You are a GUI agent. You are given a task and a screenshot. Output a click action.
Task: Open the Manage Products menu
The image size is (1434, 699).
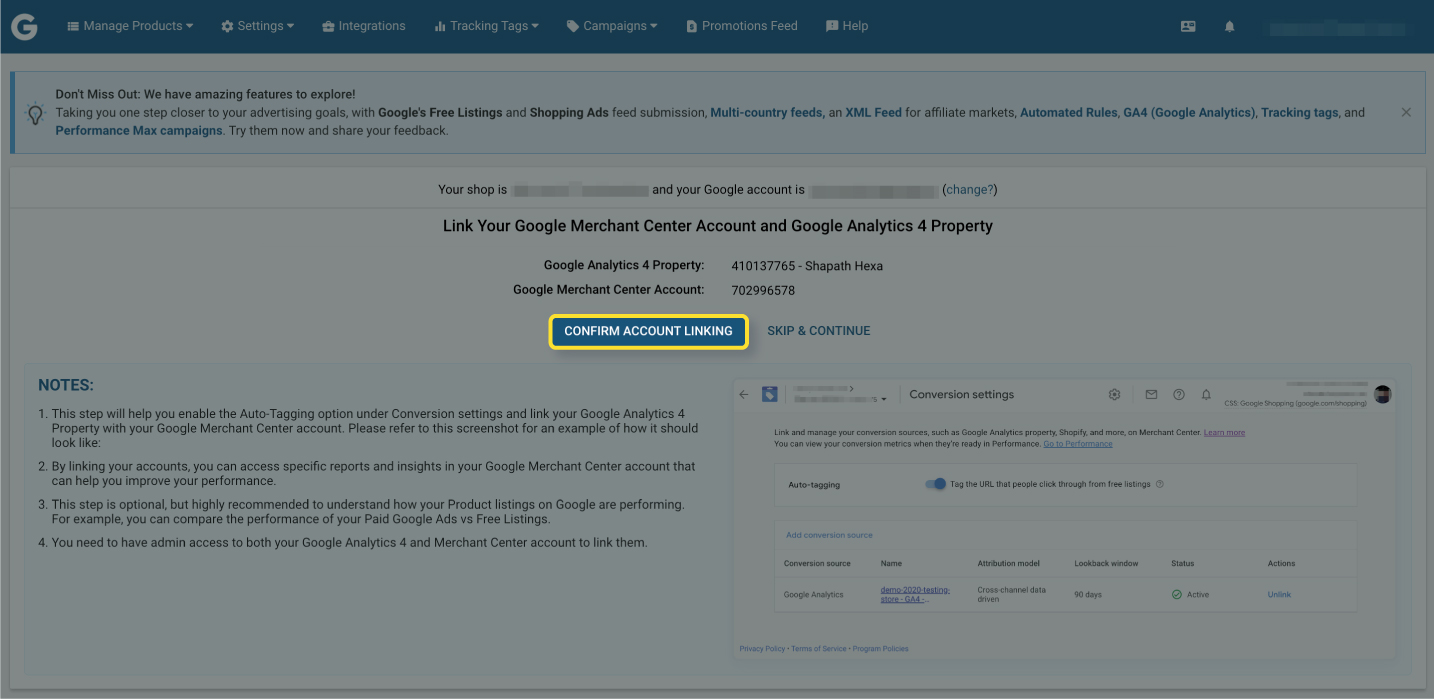tap(130, 26)
